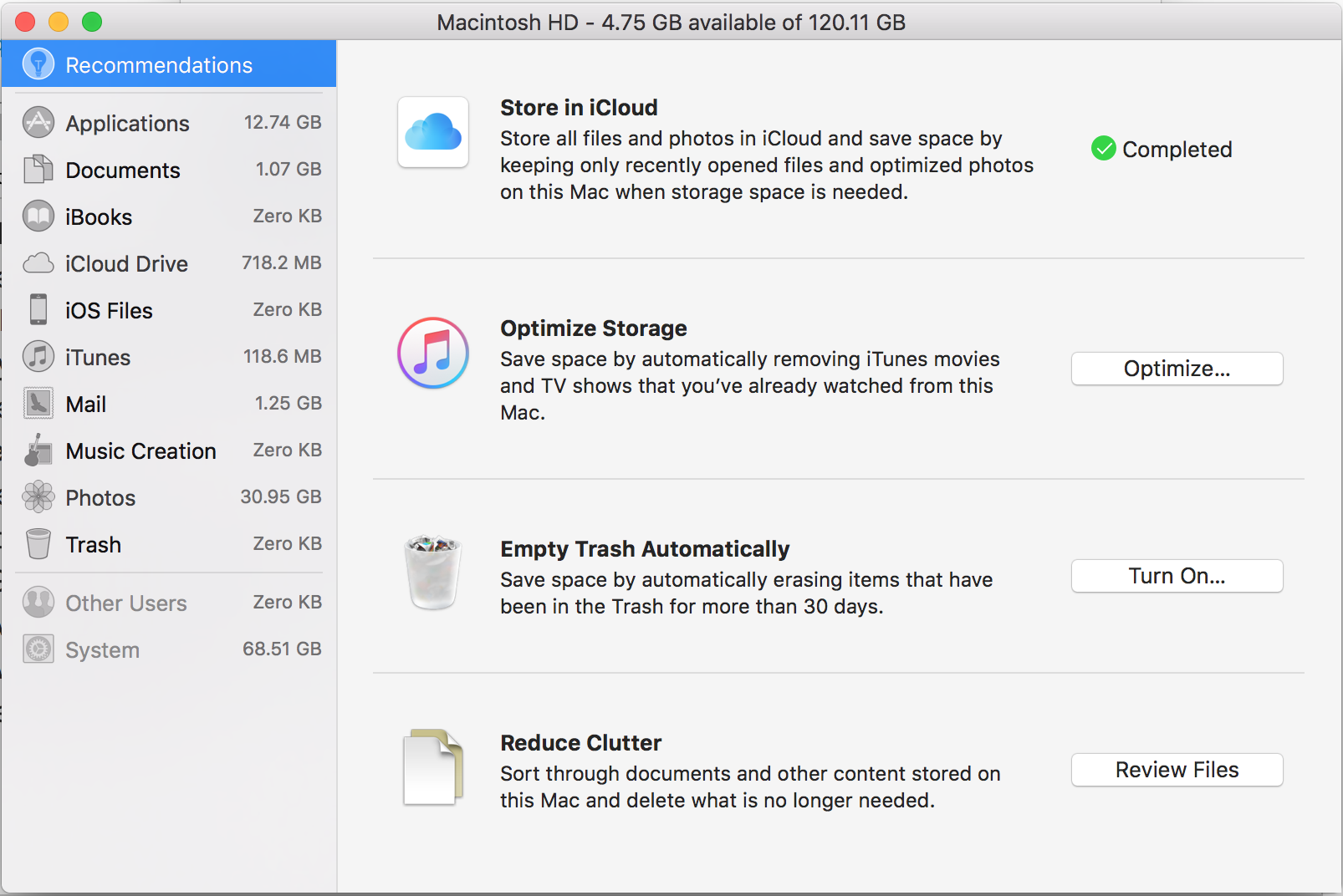The image size is (1343, 896).
Task: Click the Trash label in sidebar
Action: pos(94,545)
